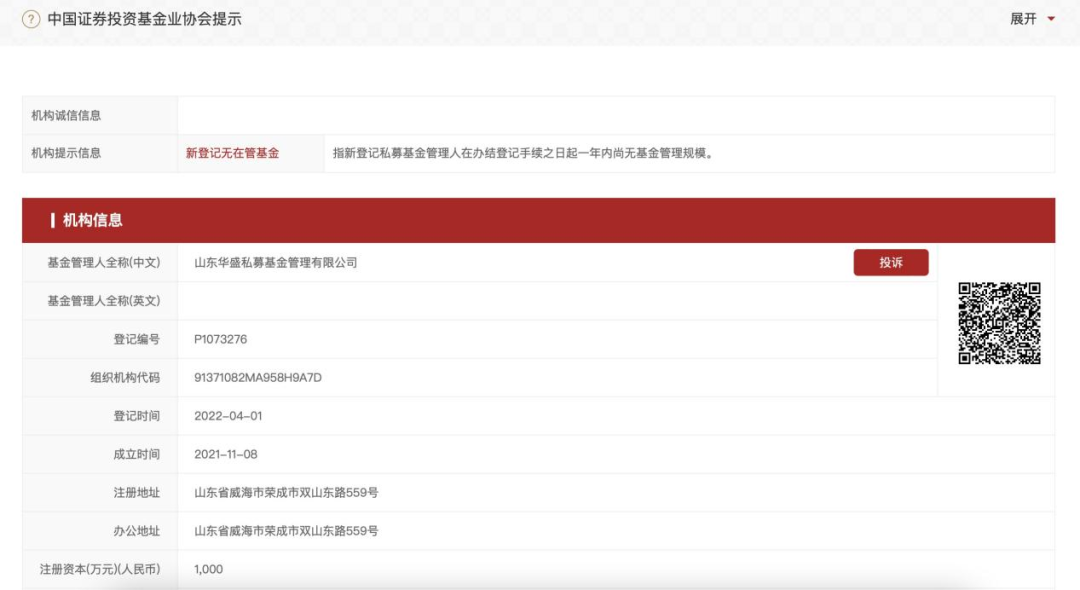
Task: Click the red 投诉 complaint button
Action: tap(891, 262)
